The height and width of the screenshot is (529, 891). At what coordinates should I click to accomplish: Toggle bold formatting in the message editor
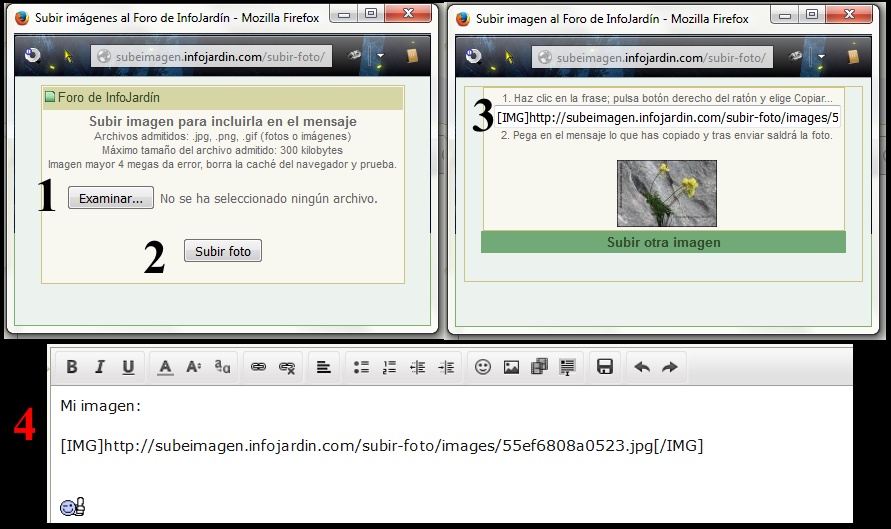tap(72, 366)
